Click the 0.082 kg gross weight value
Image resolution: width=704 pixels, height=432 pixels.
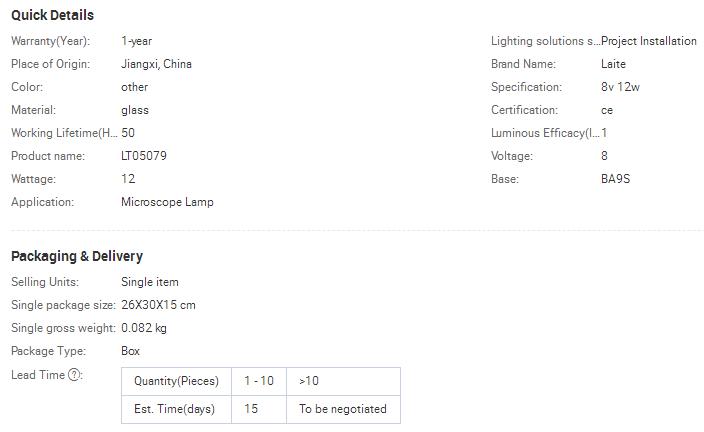[144, 328]
